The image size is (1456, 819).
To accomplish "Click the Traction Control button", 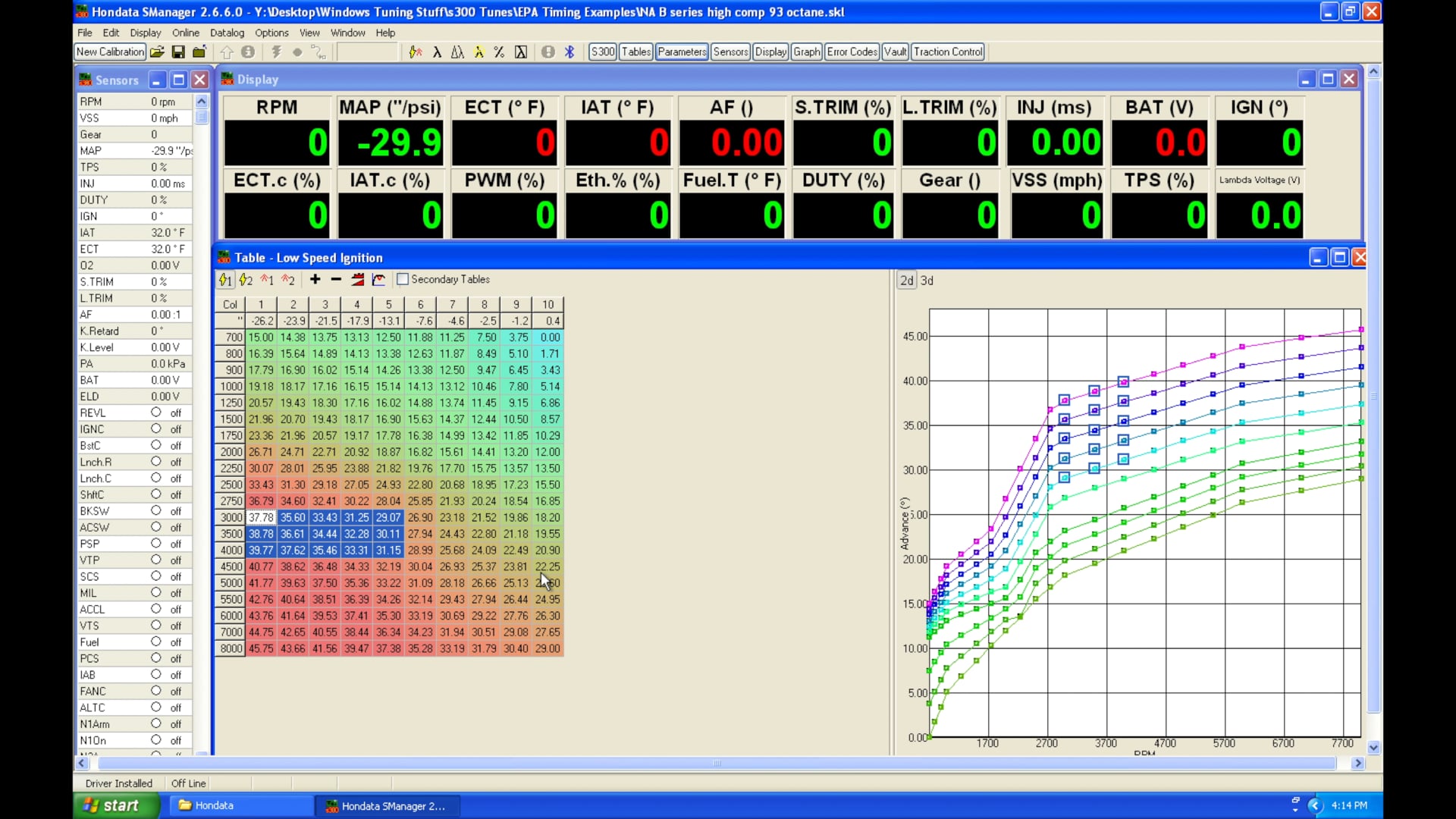I will click(x=948, y=52).
